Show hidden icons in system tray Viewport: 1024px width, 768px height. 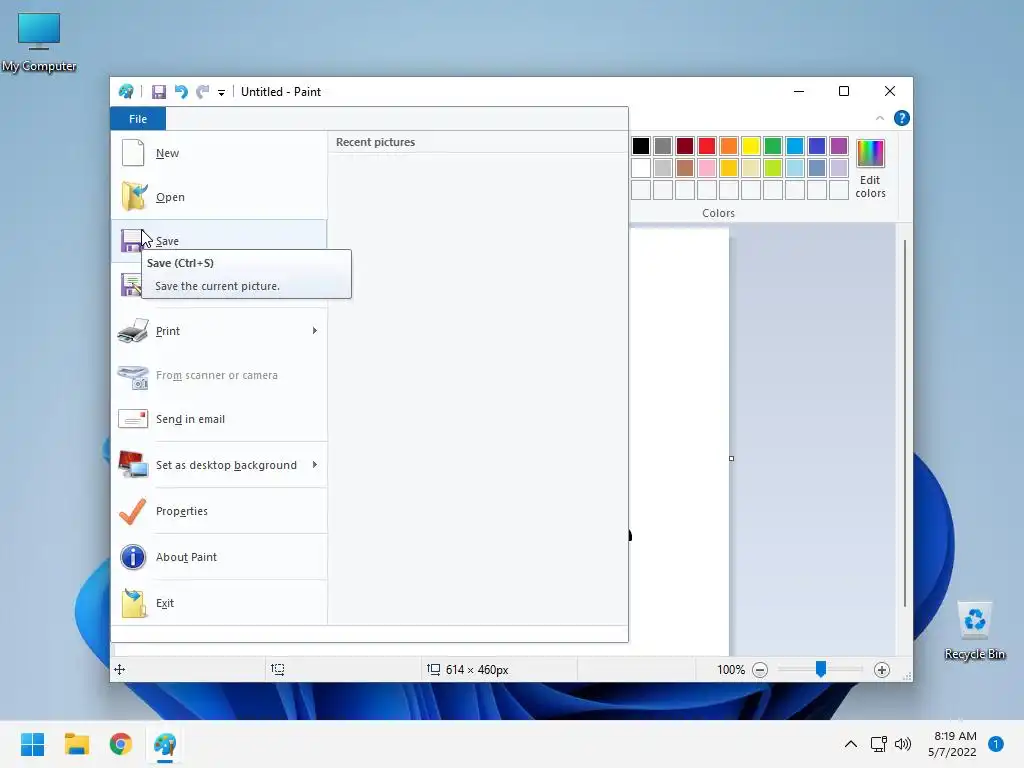[851, 744]
